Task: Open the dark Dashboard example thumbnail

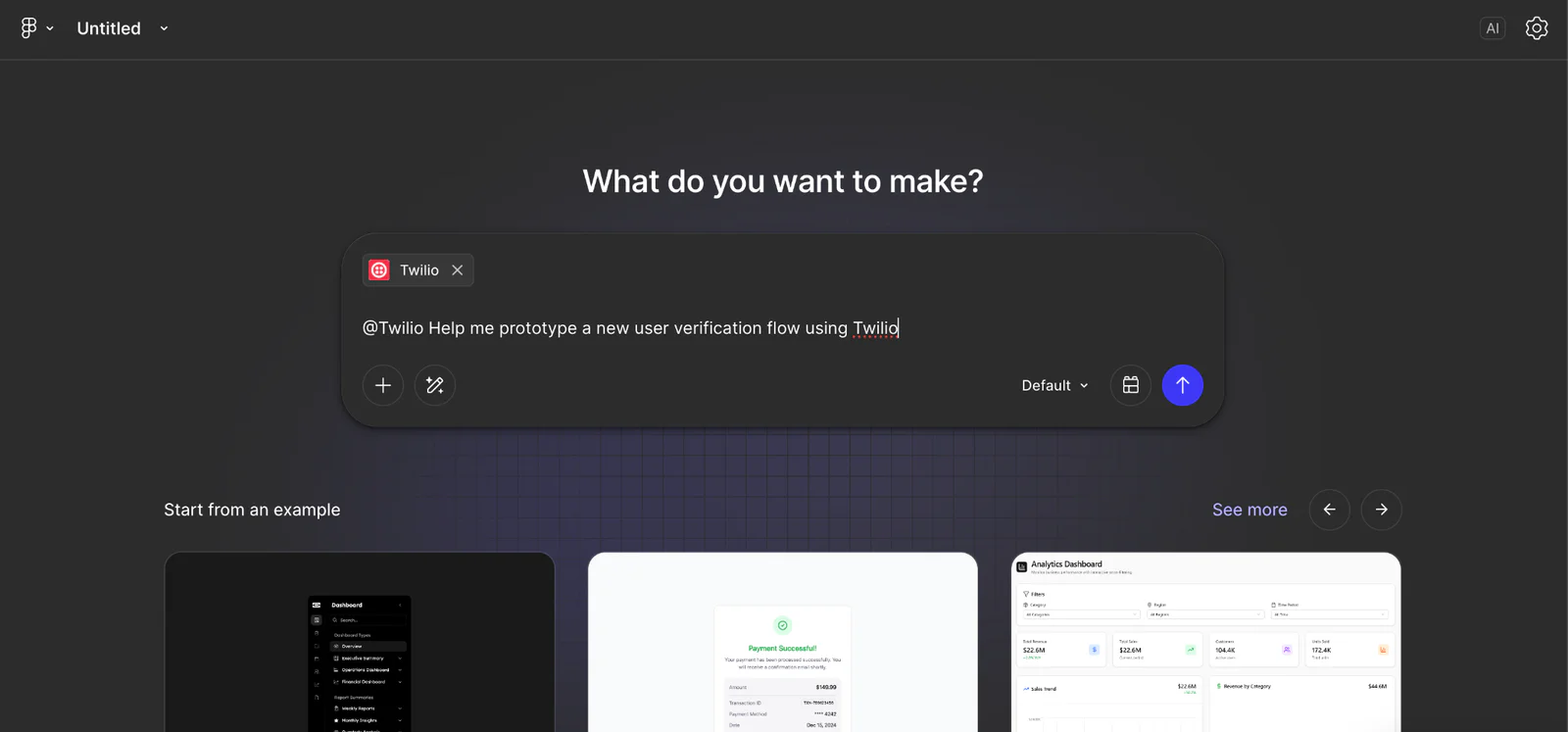Action: [x=360, y=642]
